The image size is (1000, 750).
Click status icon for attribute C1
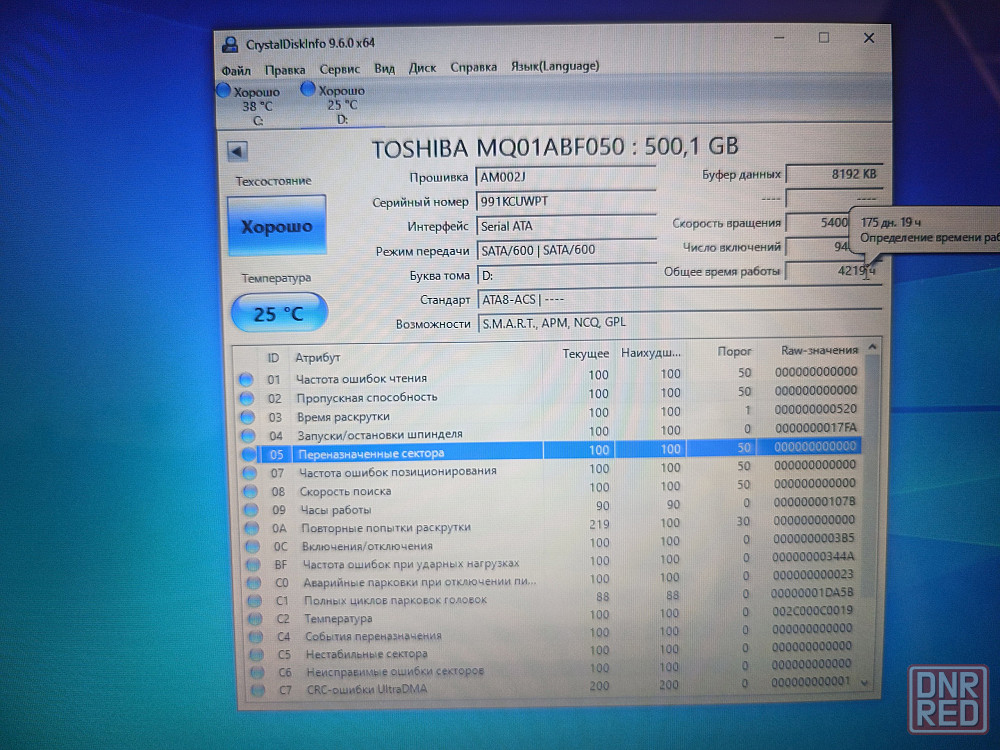254,601
